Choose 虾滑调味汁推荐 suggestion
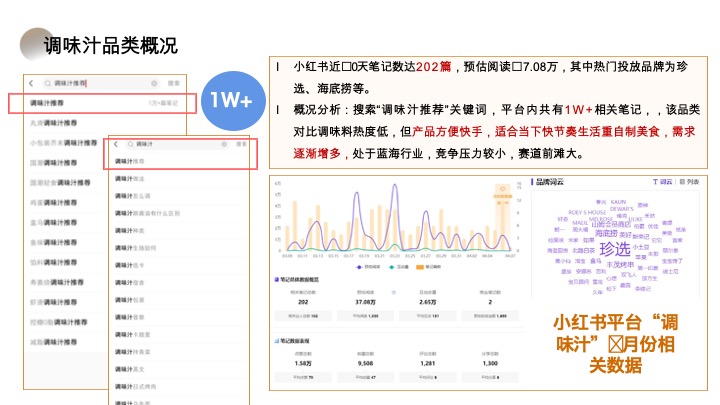Screen dimensions: 720x405 53,302
